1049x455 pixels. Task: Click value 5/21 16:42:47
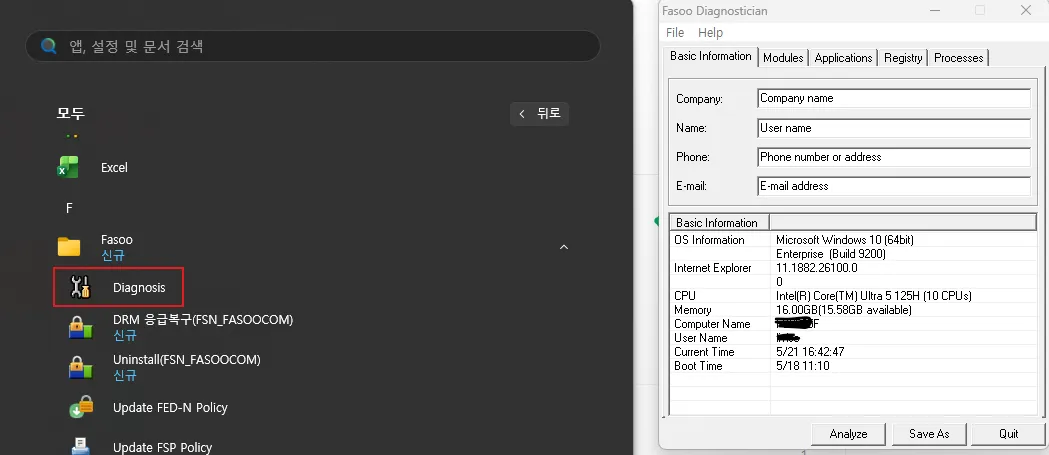(809, 352)
